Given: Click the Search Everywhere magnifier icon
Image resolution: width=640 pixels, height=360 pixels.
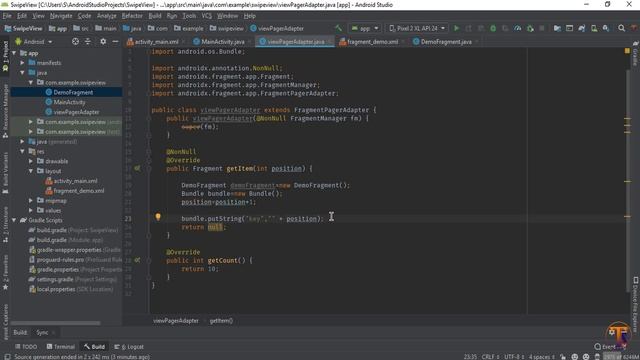Looking at the screenshot, I should point(621,28).
